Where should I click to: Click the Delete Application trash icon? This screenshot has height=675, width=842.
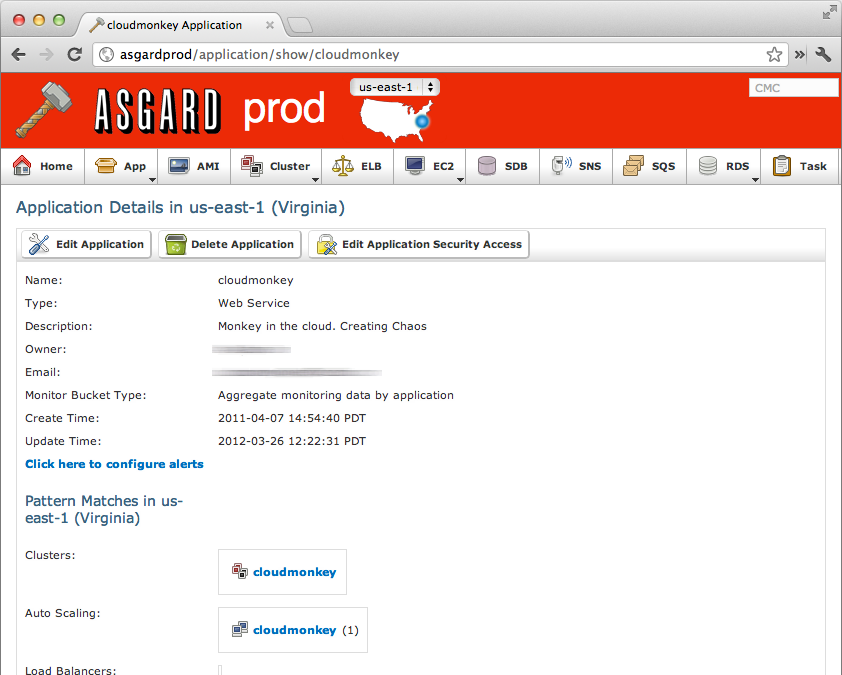tap(176, 244)
